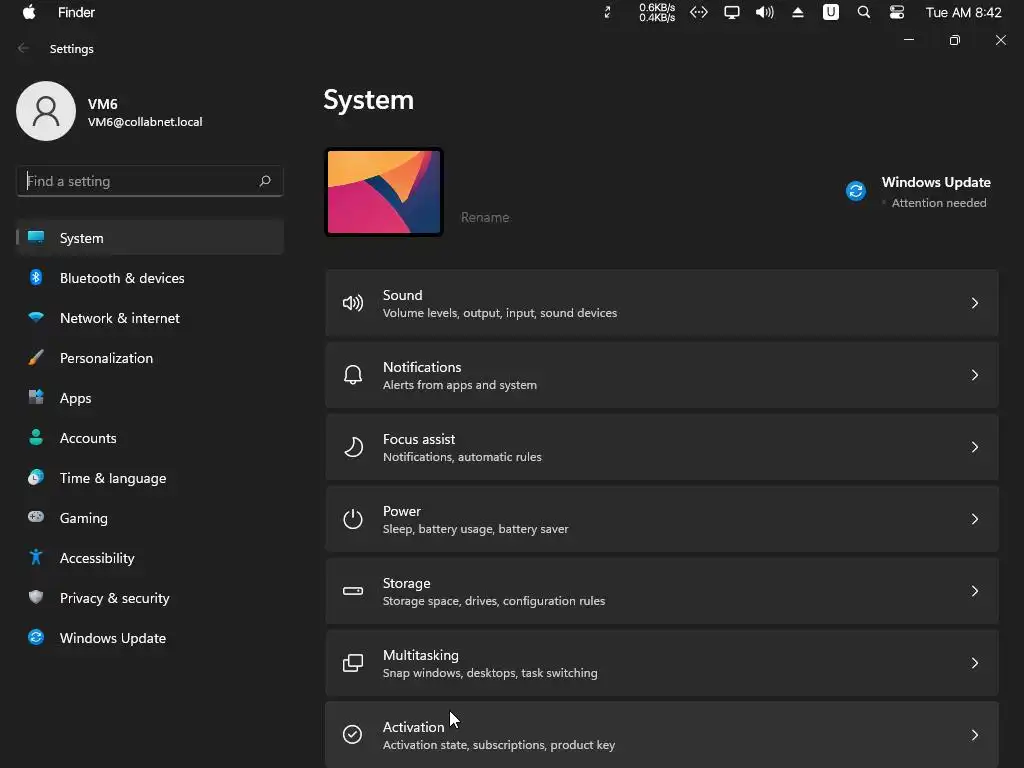Expand Activation with its chevron
1024x768 pixels.
974,735
